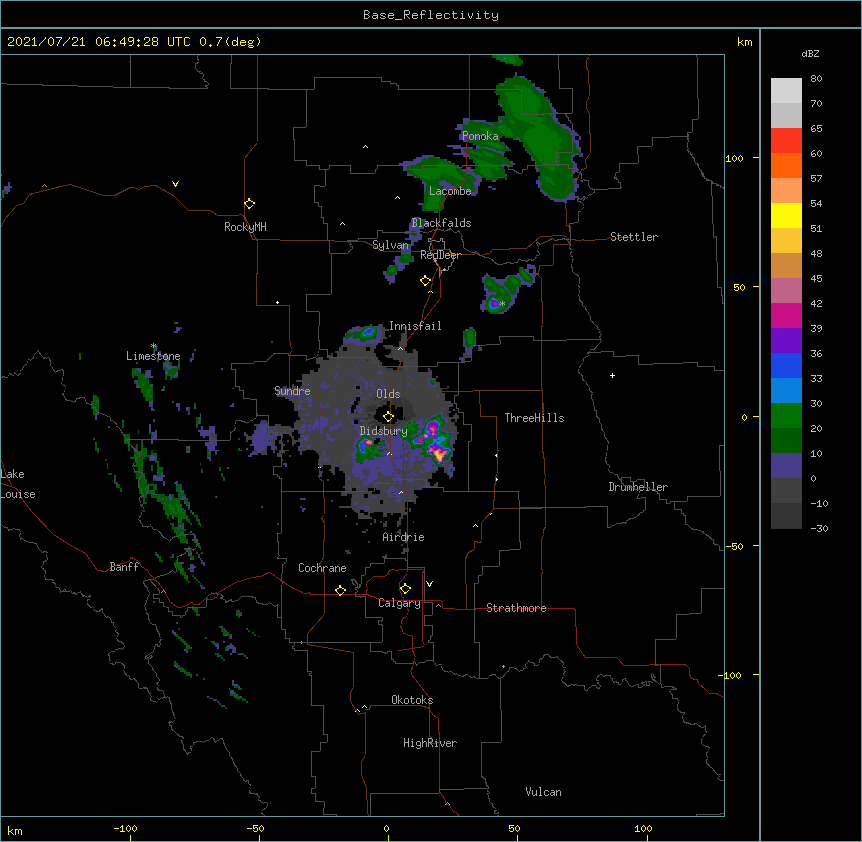Click the Lacombe city label
This screenshot has width=862, height=842.
(x=450, y=191)
